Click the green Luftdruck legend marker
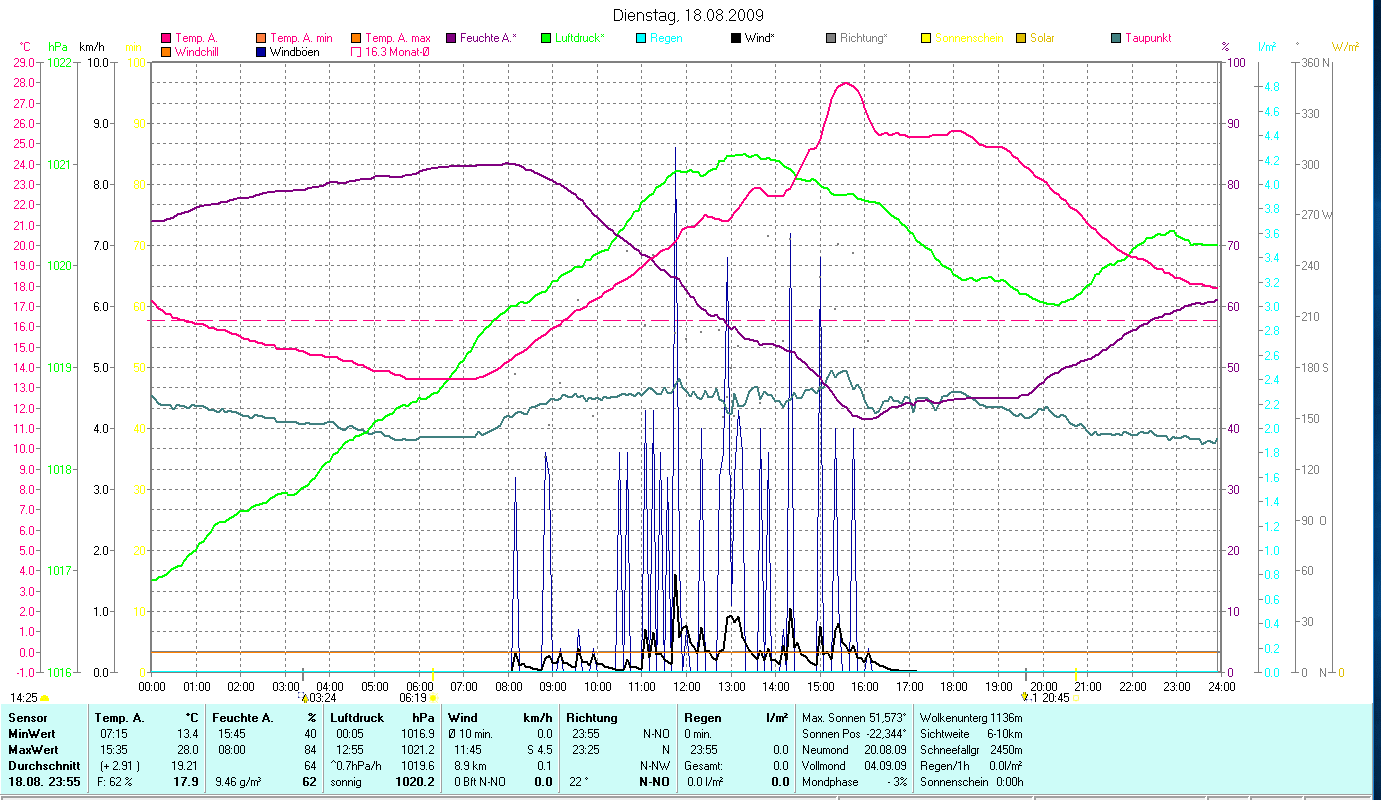 [546, 38]
